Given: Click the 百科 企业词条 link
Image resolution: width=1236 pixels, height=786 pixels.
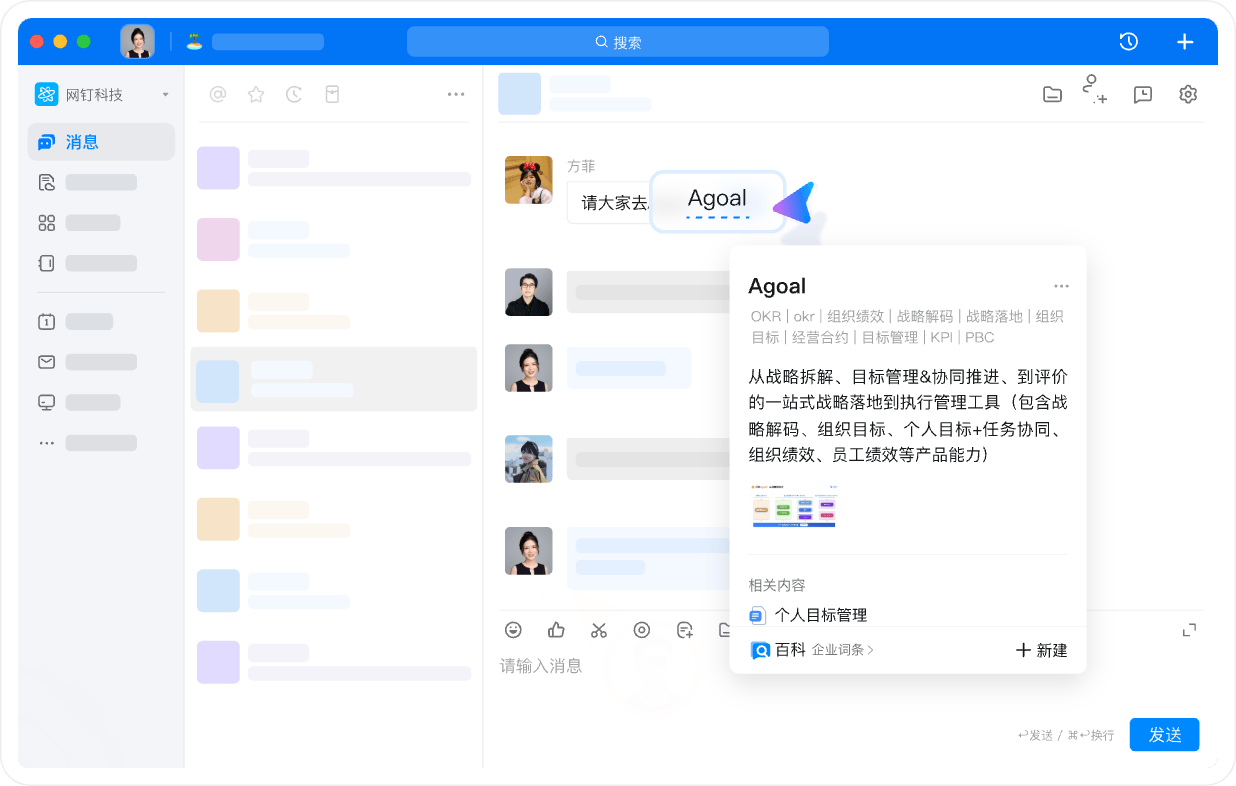Looking at the screenshot, I should coord(813,650).
